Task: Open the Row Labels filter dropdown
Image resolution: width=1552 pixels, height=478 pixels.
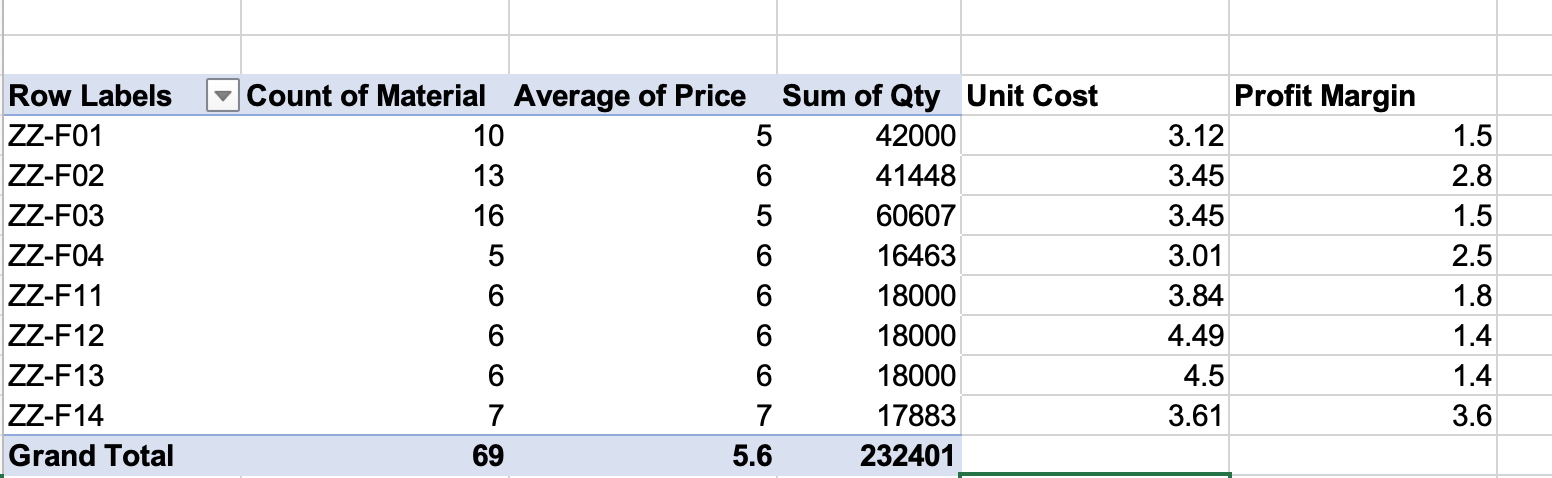Action: (x=223, y=97)
